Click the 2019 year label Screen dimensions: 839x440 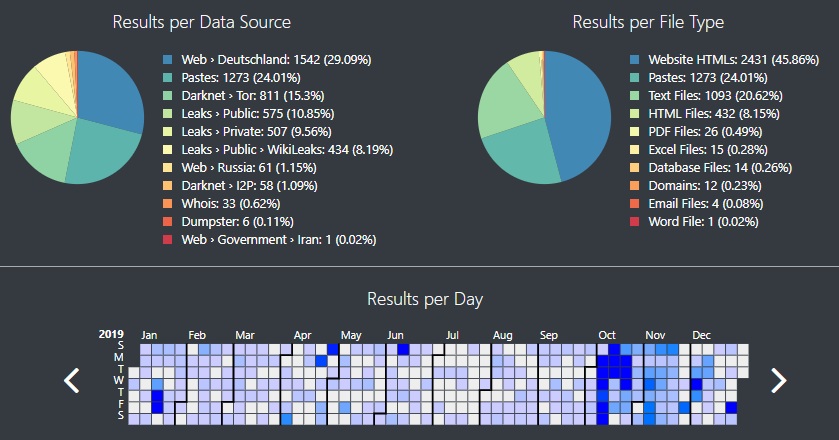click(112, 335)
